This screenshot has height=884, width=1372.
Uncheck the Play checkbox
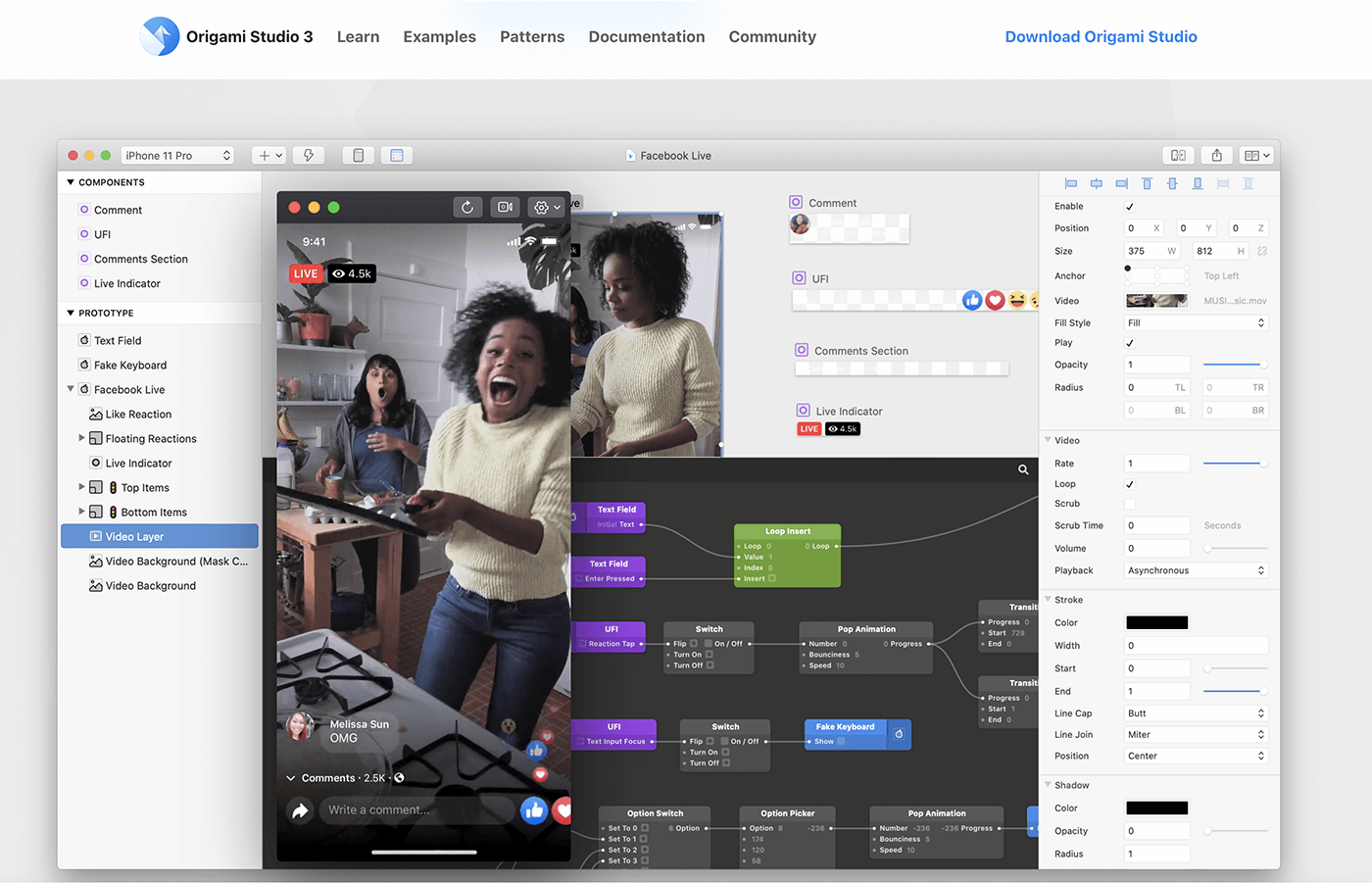click(x=1130, y=343)
